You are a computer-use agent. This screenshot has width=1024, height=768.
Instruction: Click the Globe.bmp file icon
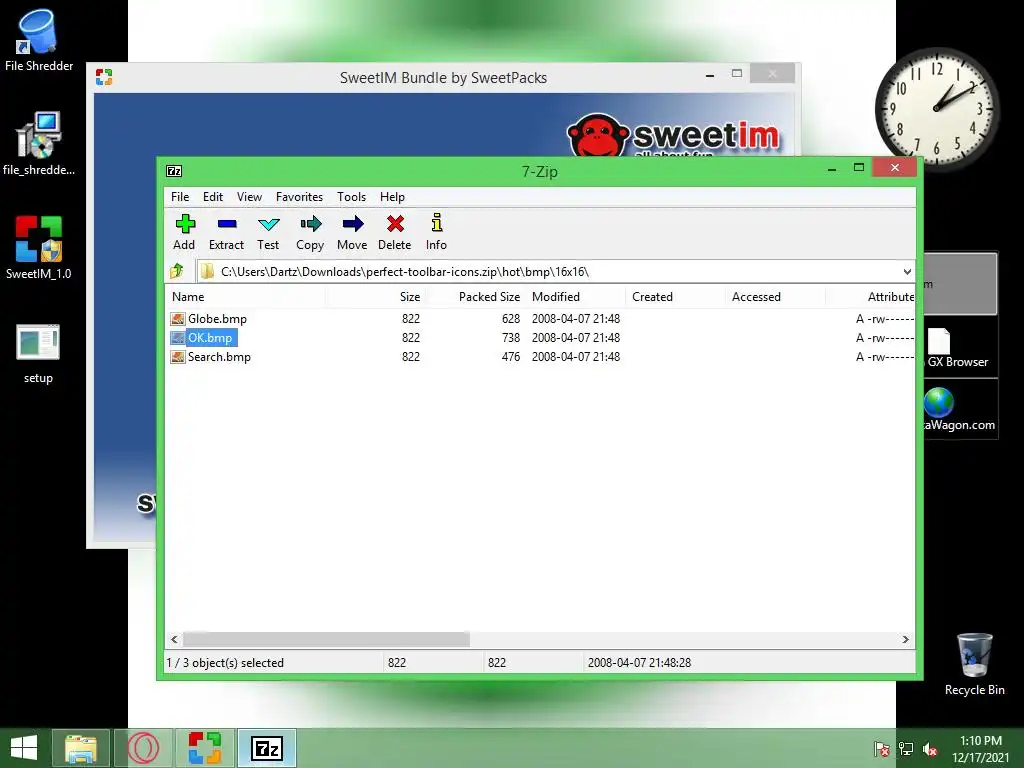tap(178, 319)
